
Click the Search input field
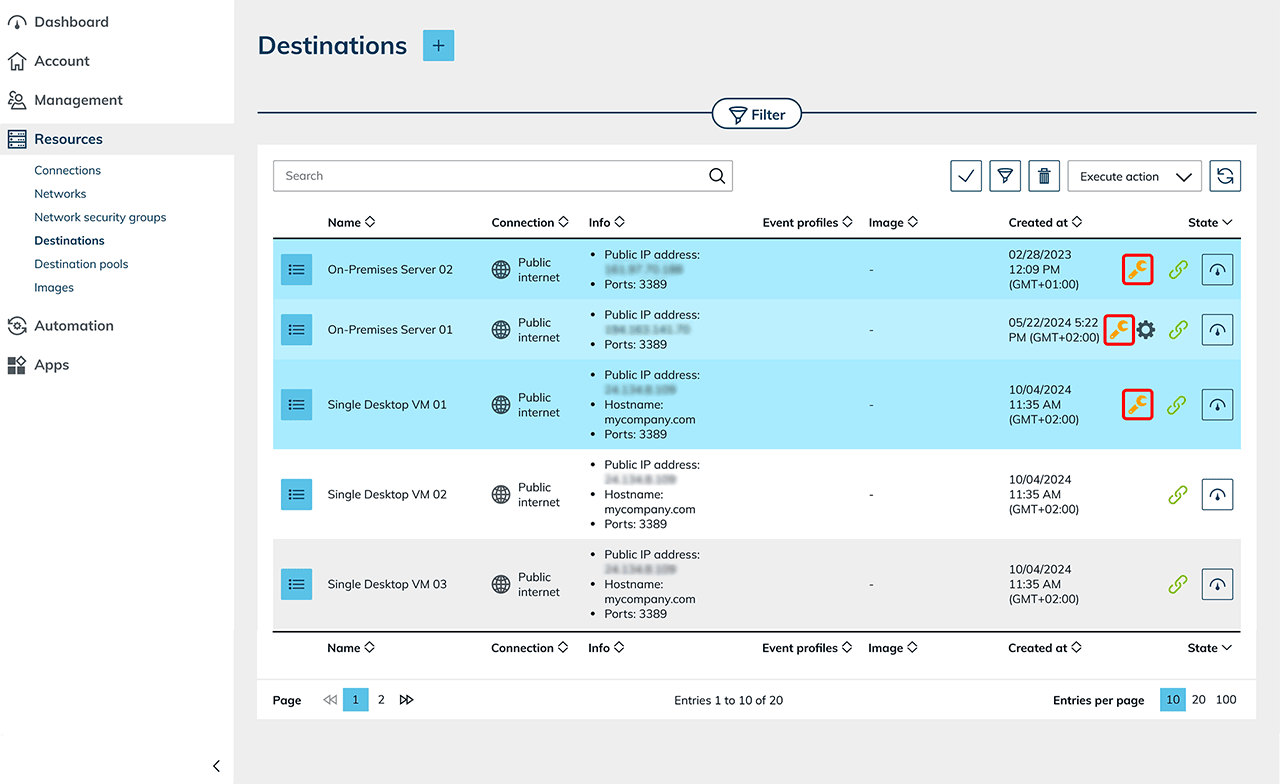[490, 176]
